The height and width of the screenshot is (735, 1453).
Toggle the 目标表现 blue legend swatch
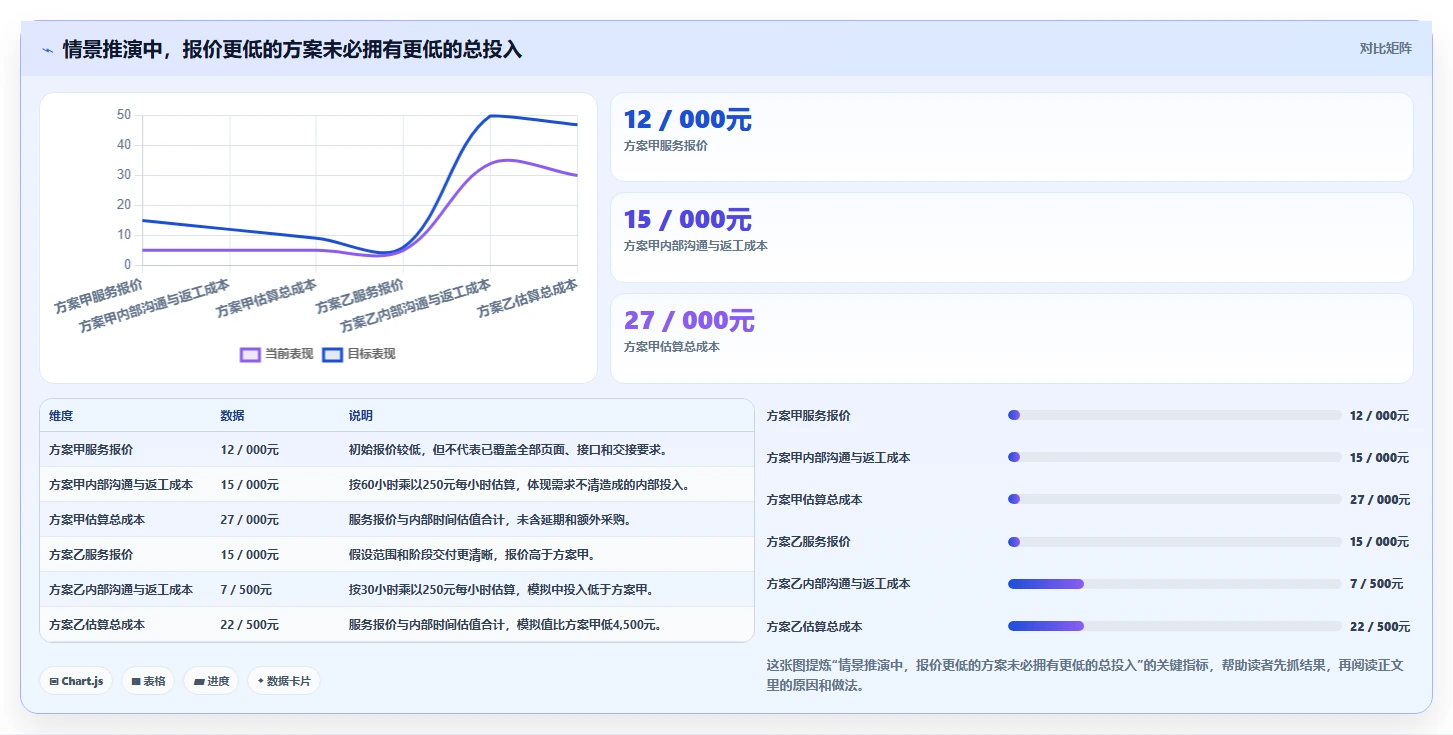click(x=333, y=354)
